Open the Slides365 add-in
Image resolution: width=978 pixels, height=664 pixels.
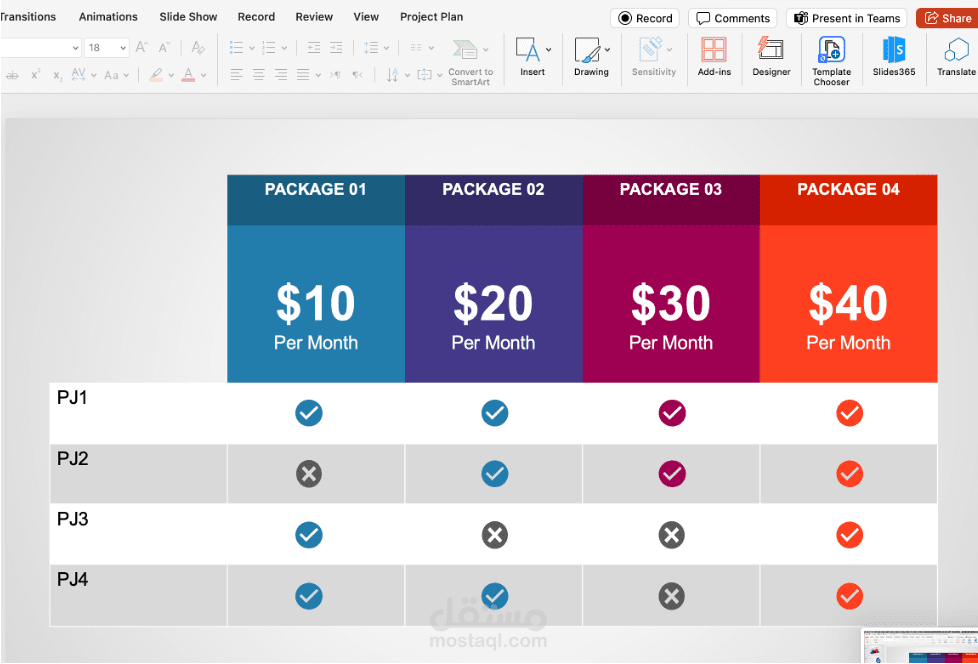pyautogui.click(x=893, y=57)
